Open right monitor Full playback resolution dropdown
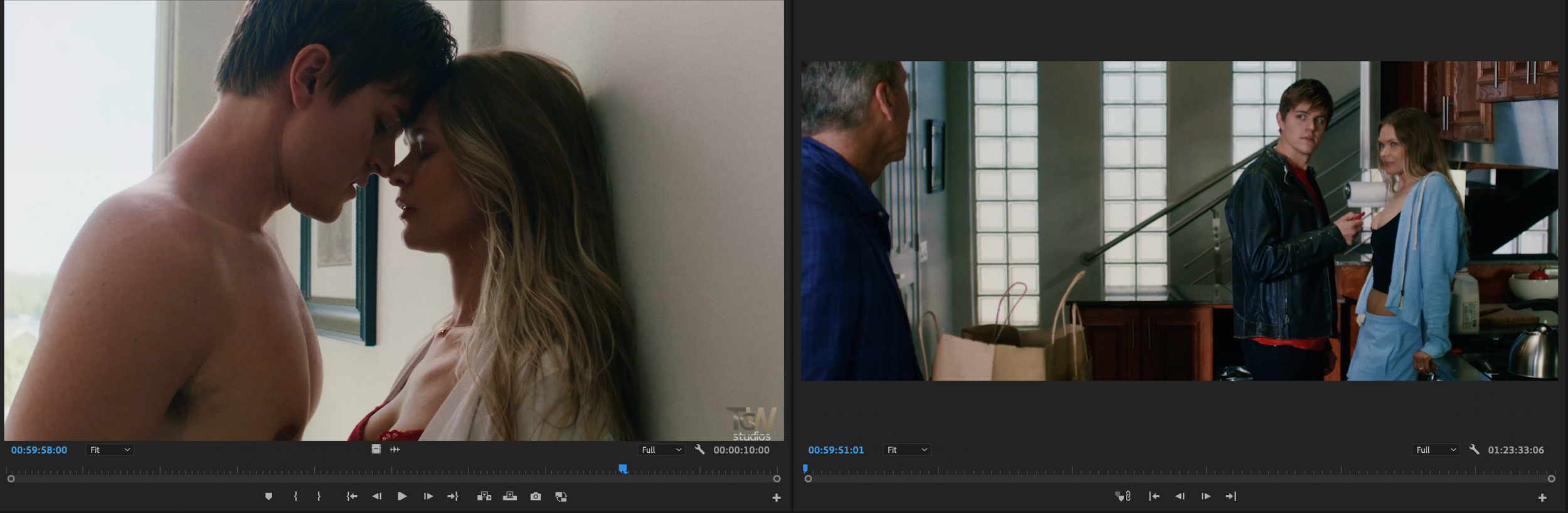This screenshot has height=513, width=1568. coord(1436,450)
